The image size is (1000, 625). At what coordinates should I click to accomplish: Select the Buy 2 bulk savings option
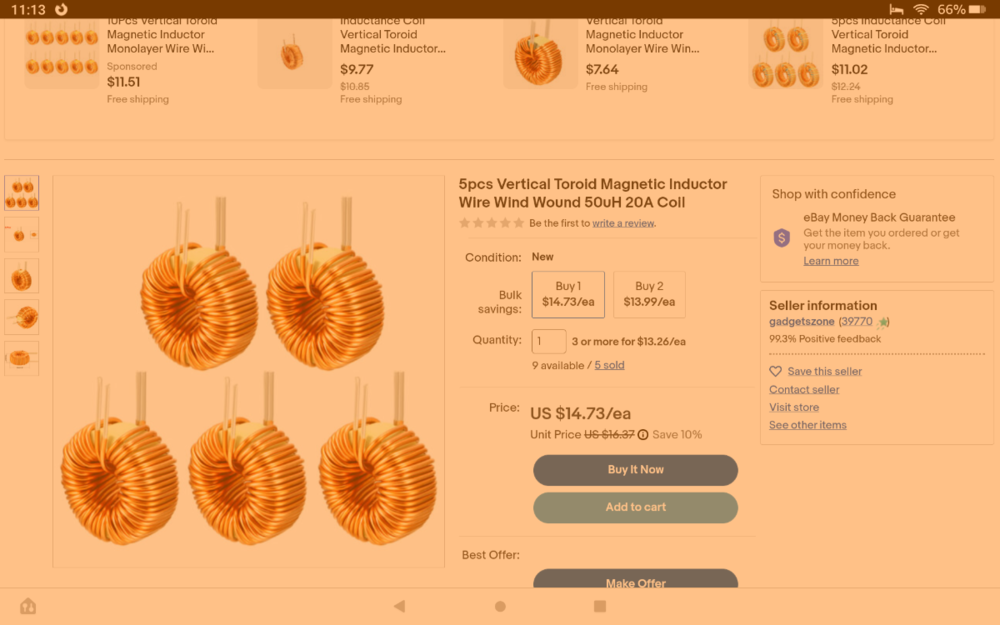pos(649,294)
